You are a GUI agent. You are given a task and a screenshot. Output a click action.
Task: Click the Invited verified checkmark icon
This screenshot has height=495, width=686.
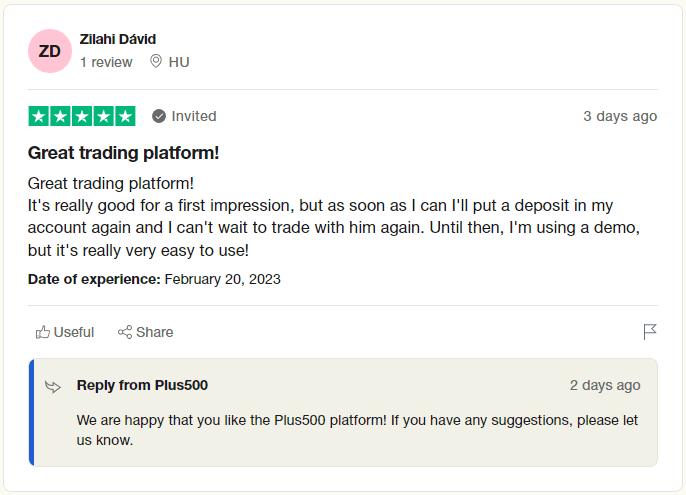[x=159, y=116]
